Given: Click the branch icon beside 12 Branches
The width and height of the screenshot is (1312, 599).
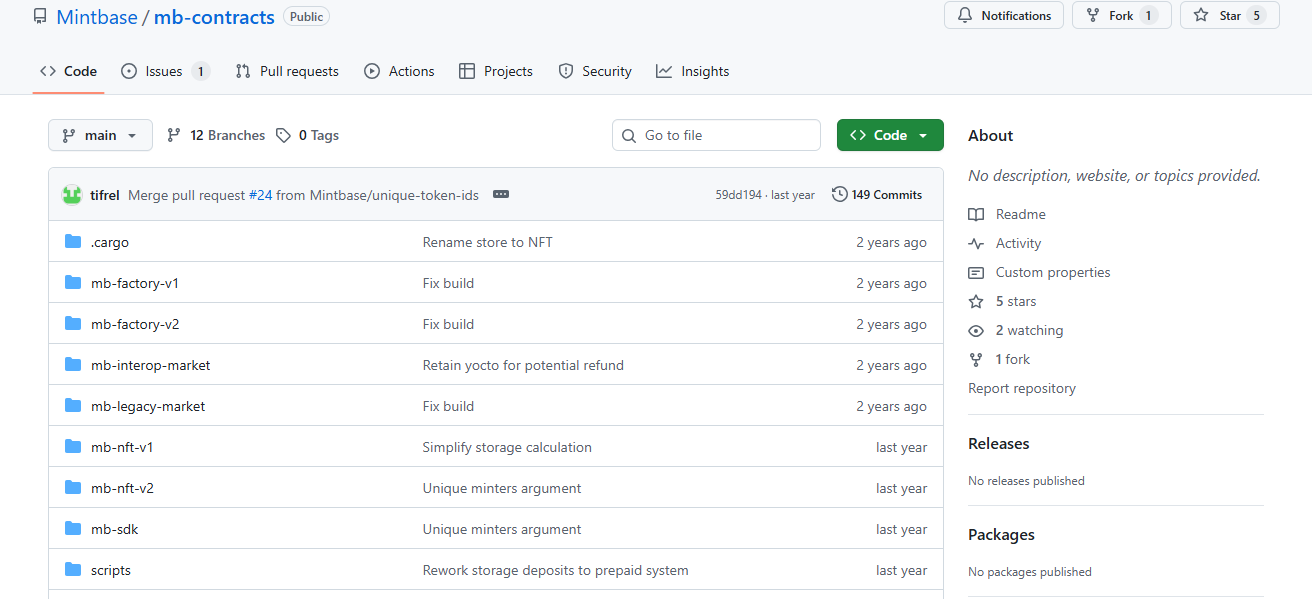Looking at the screenshot, I should click(174, 135).
